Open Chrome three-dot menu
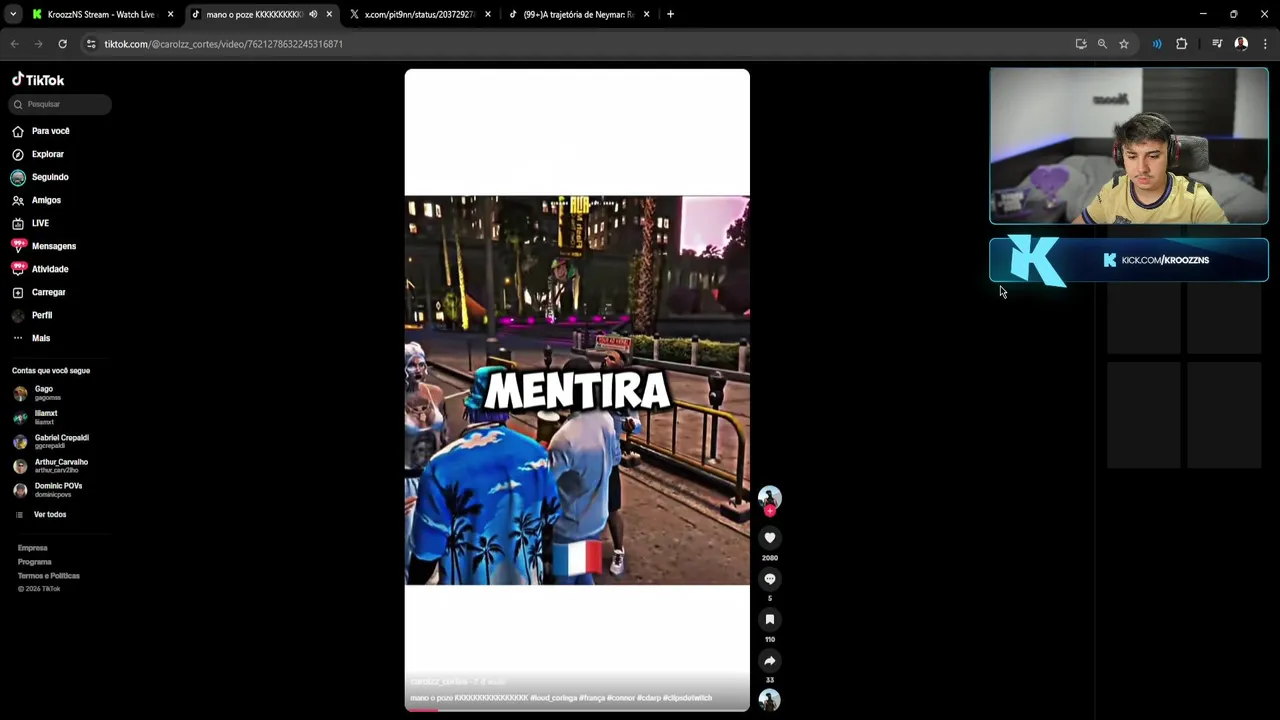Screen dimensions: 1280x720 [1265, 44]
